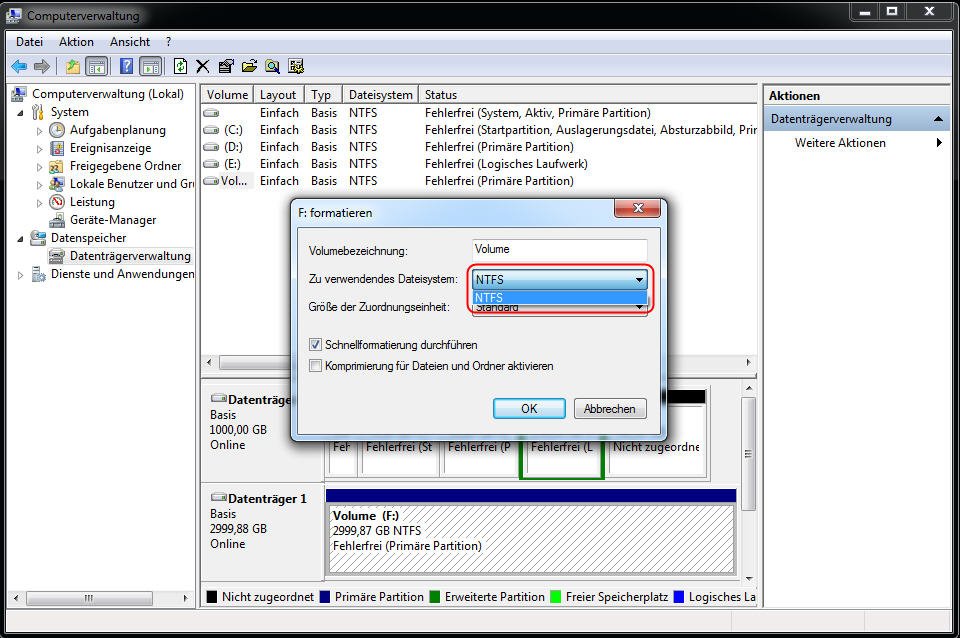Expand the Aufgabenplanung tree node
The image size is (960, 638).
tap(39, 130)
